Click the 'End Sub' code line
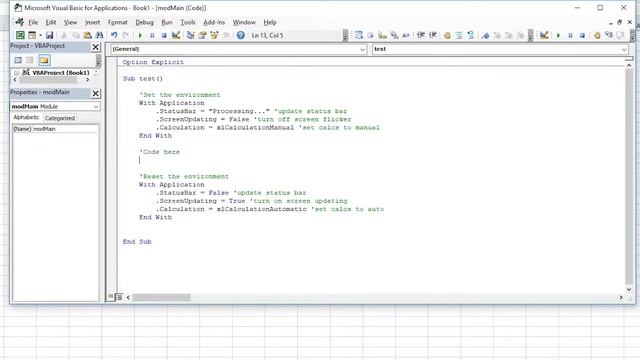The width and height of the screenshot is (640, 360). (x=137, y=242)
